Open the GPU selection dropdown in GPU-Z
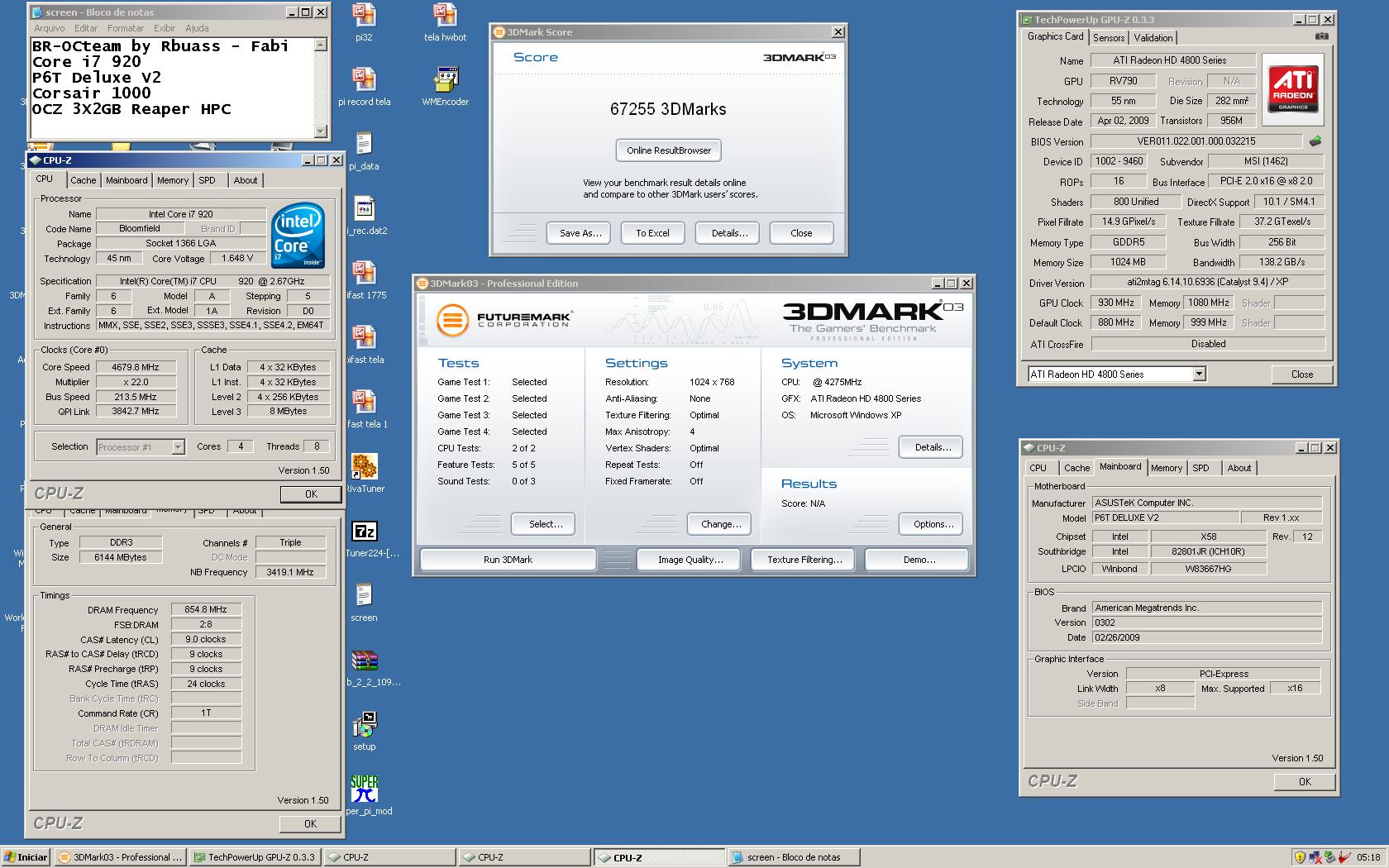Viewport: 1389px width, 868px height. (x=1199, y=374)
